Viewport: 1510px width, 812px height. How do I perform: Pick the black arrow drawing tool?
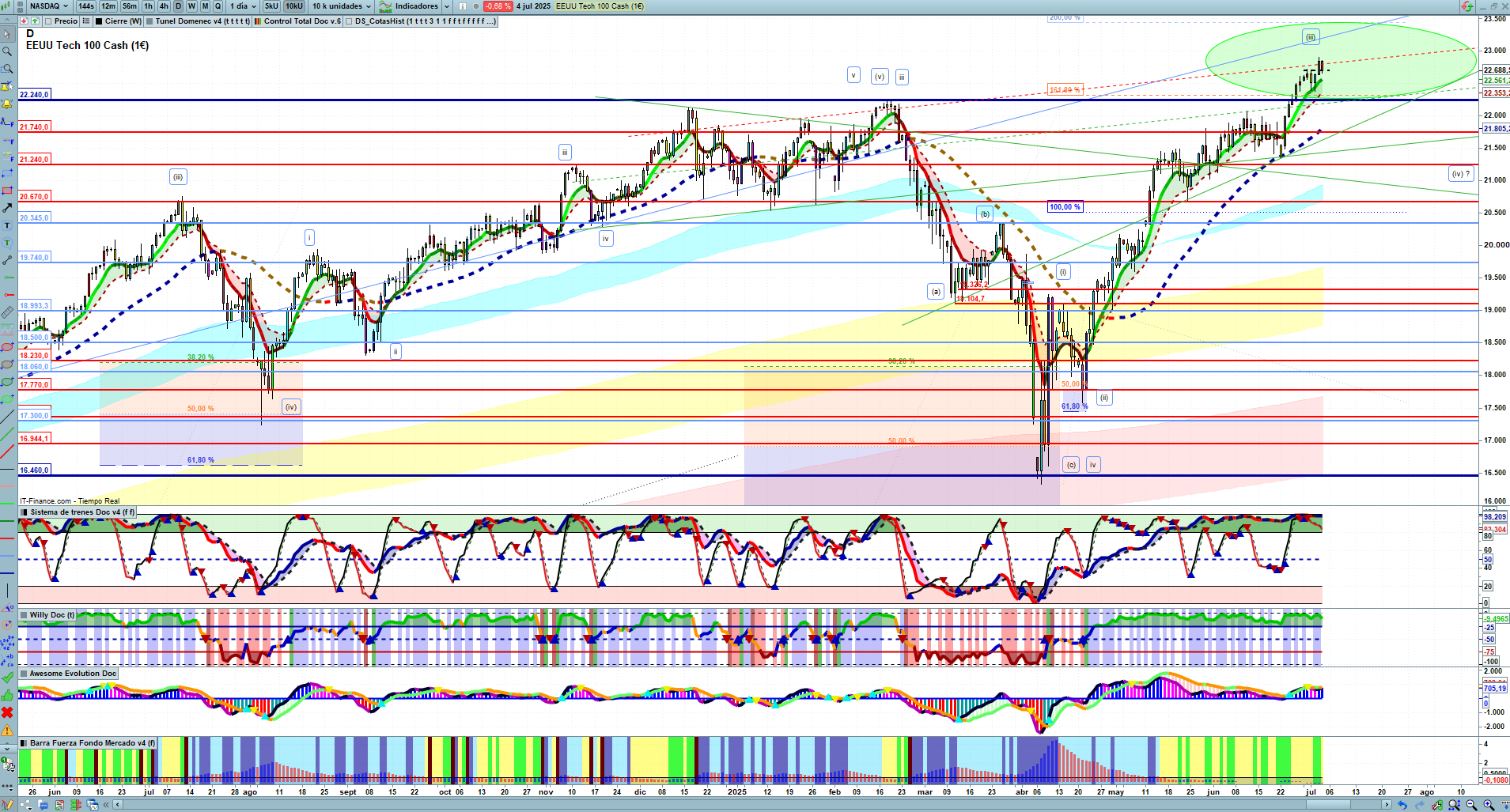pos(7,208)
